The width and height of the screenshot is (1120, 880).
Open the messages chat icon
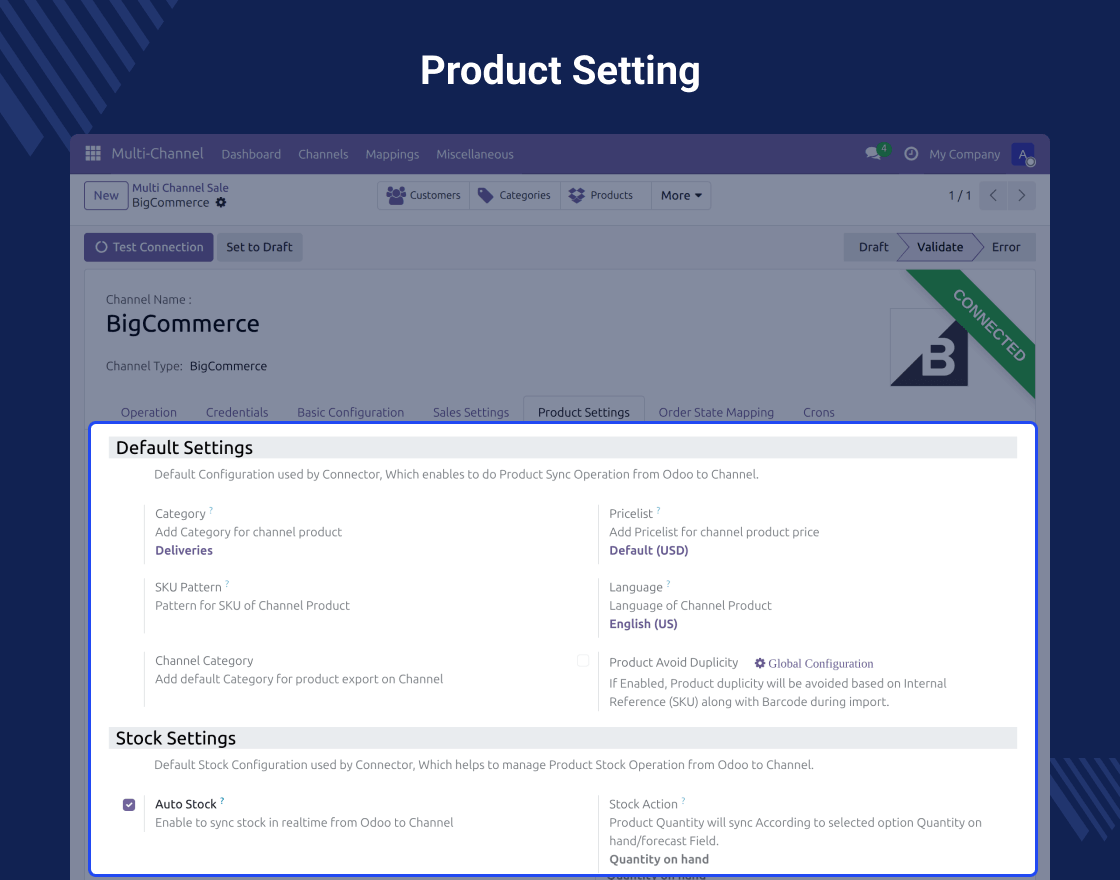click(x=873, y=154)
